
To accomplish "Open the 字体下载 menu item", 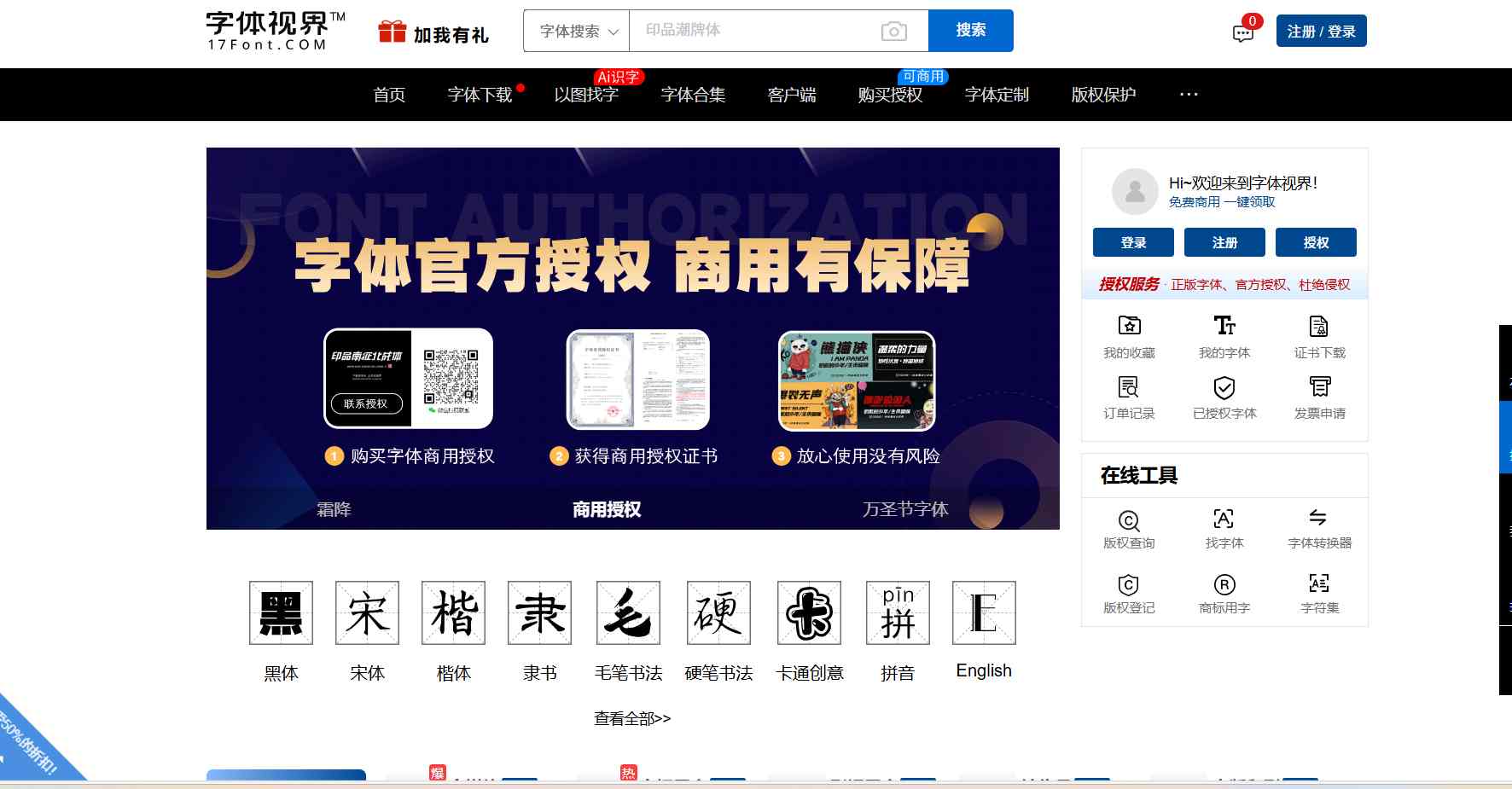I will coord(480,95).
